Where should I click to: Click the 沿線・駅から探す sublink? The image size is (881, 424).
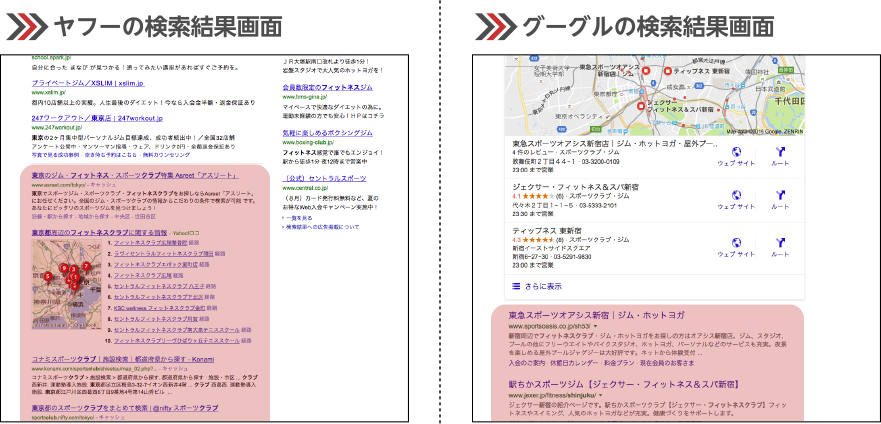pos(52,216)
